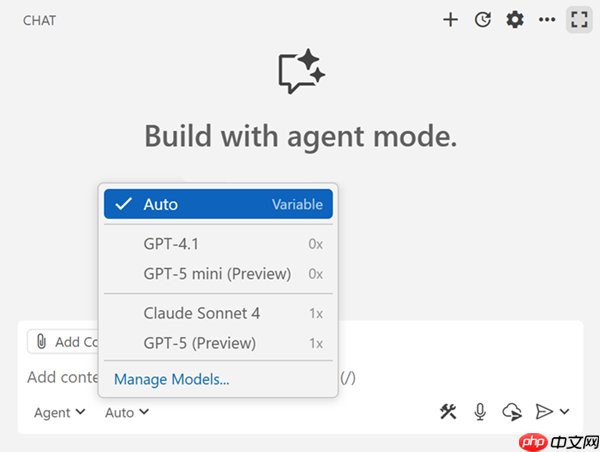
Task: Open chat settings gear icon
Action: (515, 20)
